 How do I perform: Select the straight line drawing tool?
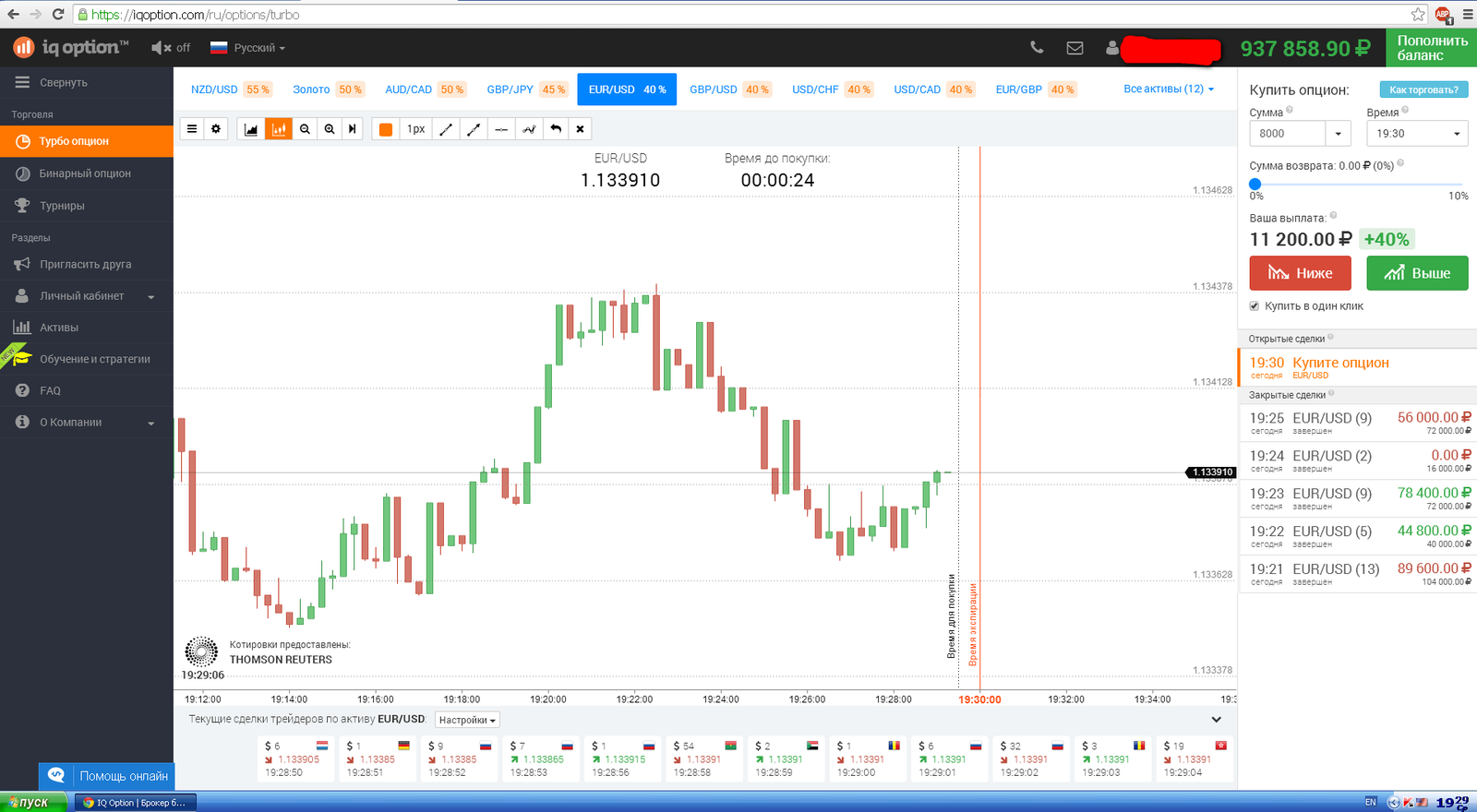click(446, 129)
